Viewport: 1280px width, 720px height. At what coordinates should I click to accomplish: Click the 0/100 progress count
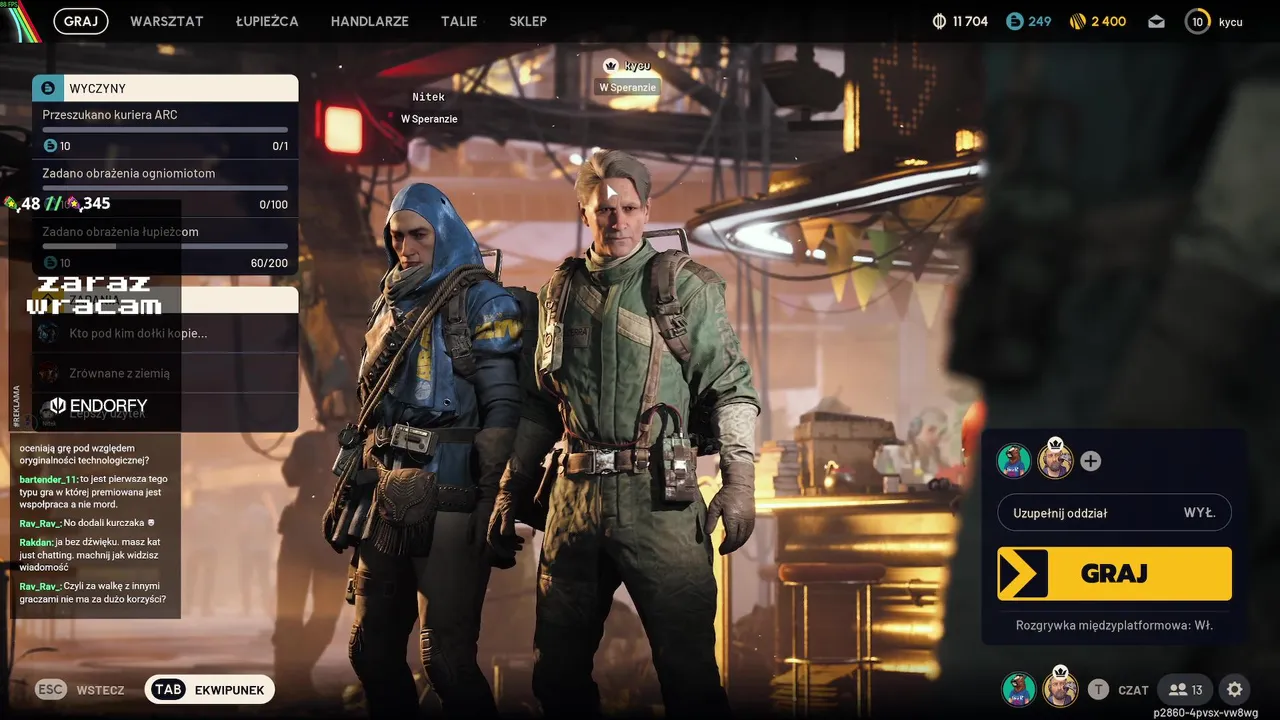(x=273, y=204)
